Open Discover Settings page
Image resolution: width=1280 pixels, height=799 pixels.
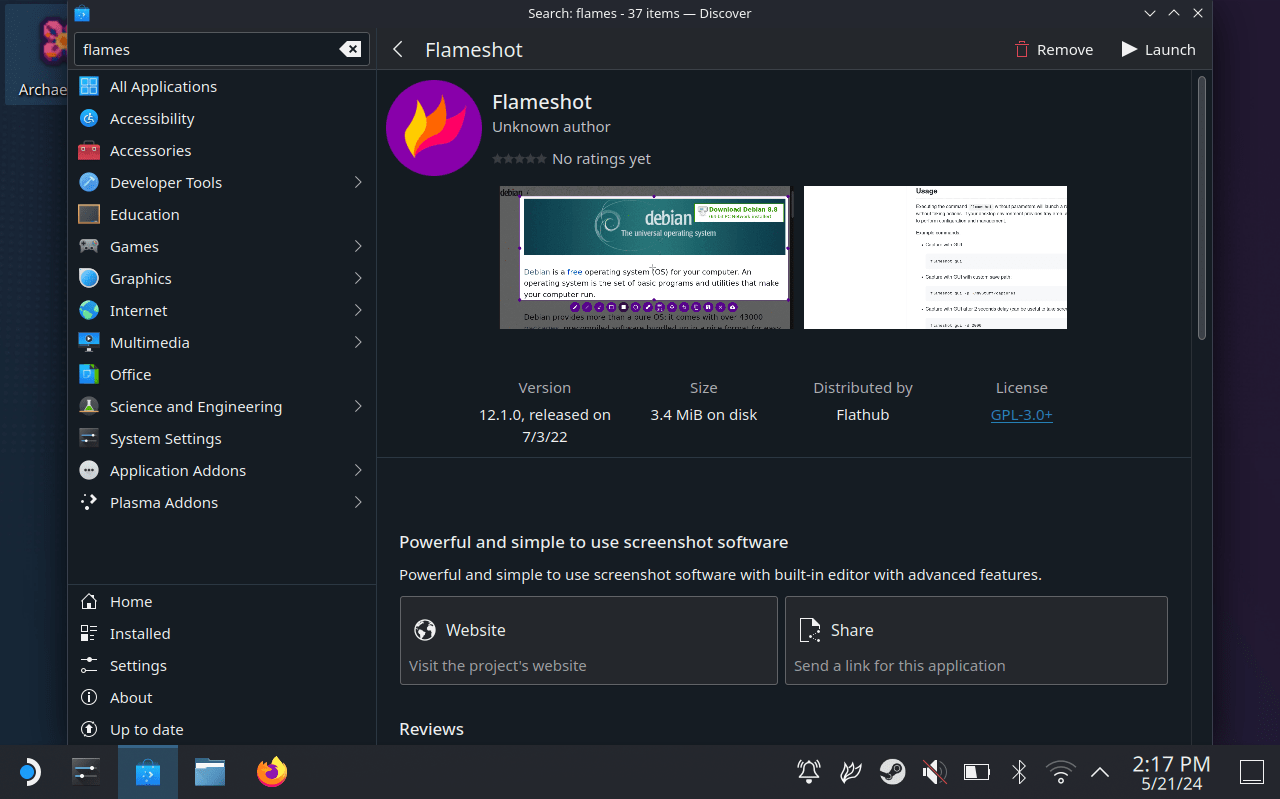[x=222, y=665]
